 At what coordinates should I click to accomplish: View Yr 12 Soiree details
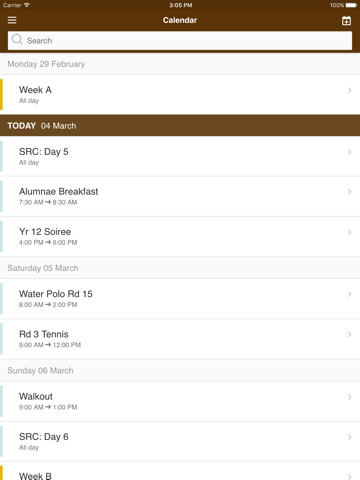(x=180, y=237)
